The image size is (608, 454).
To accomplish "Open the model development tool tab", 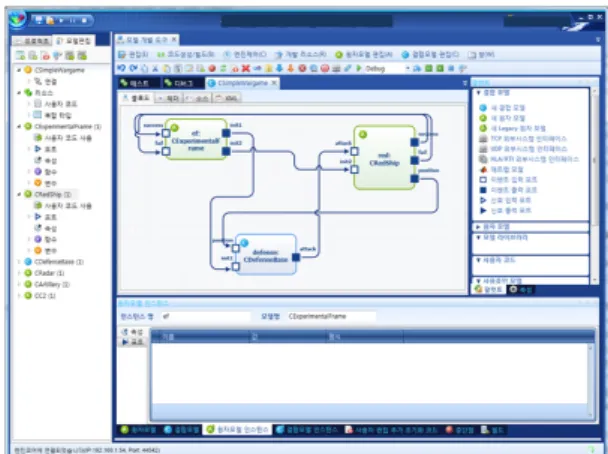I will pos(147,40).
